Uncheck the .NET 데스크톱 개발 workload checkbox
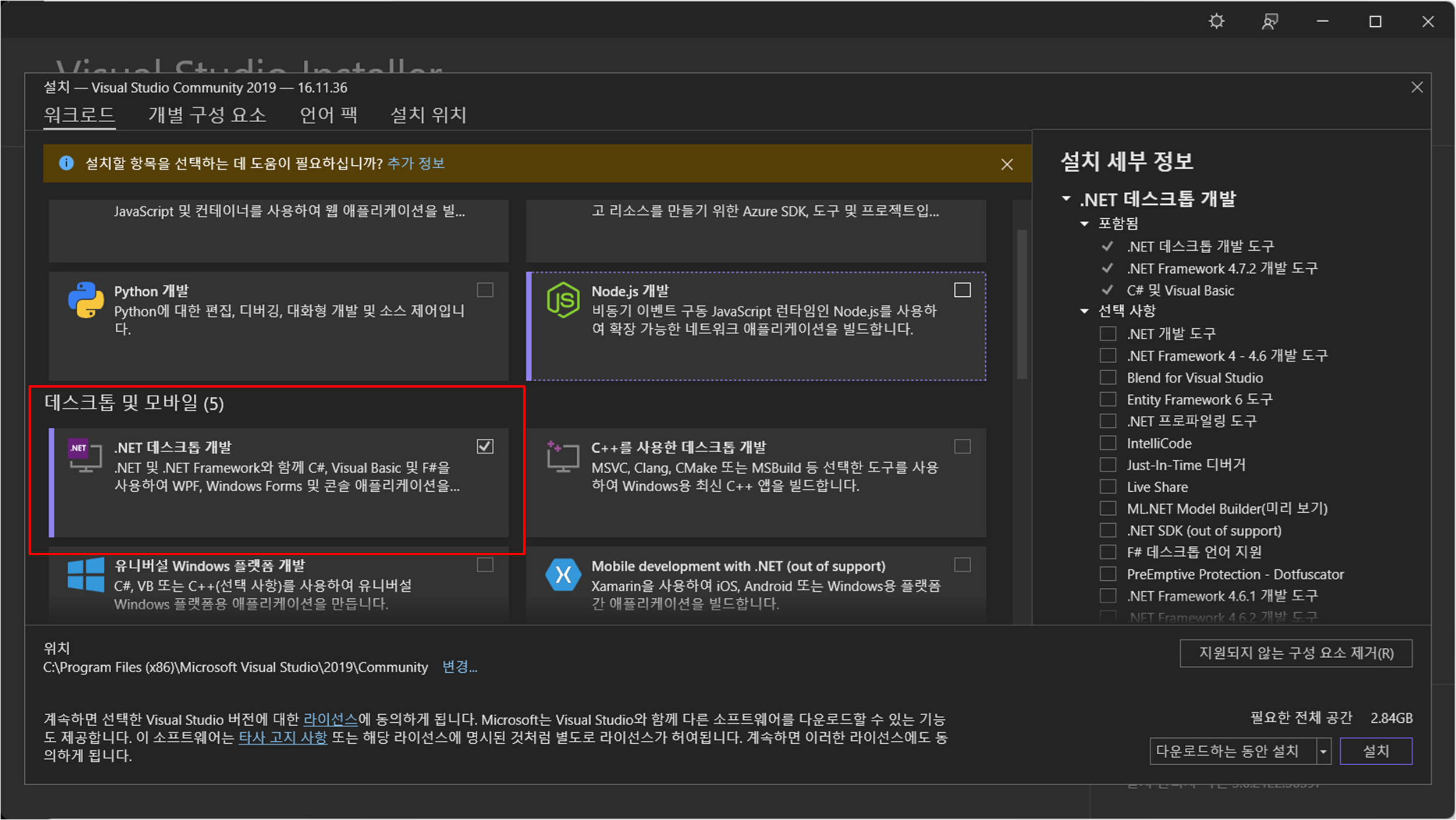The width and height of the screenshot is (1456, 820). (x=485, y=446)
